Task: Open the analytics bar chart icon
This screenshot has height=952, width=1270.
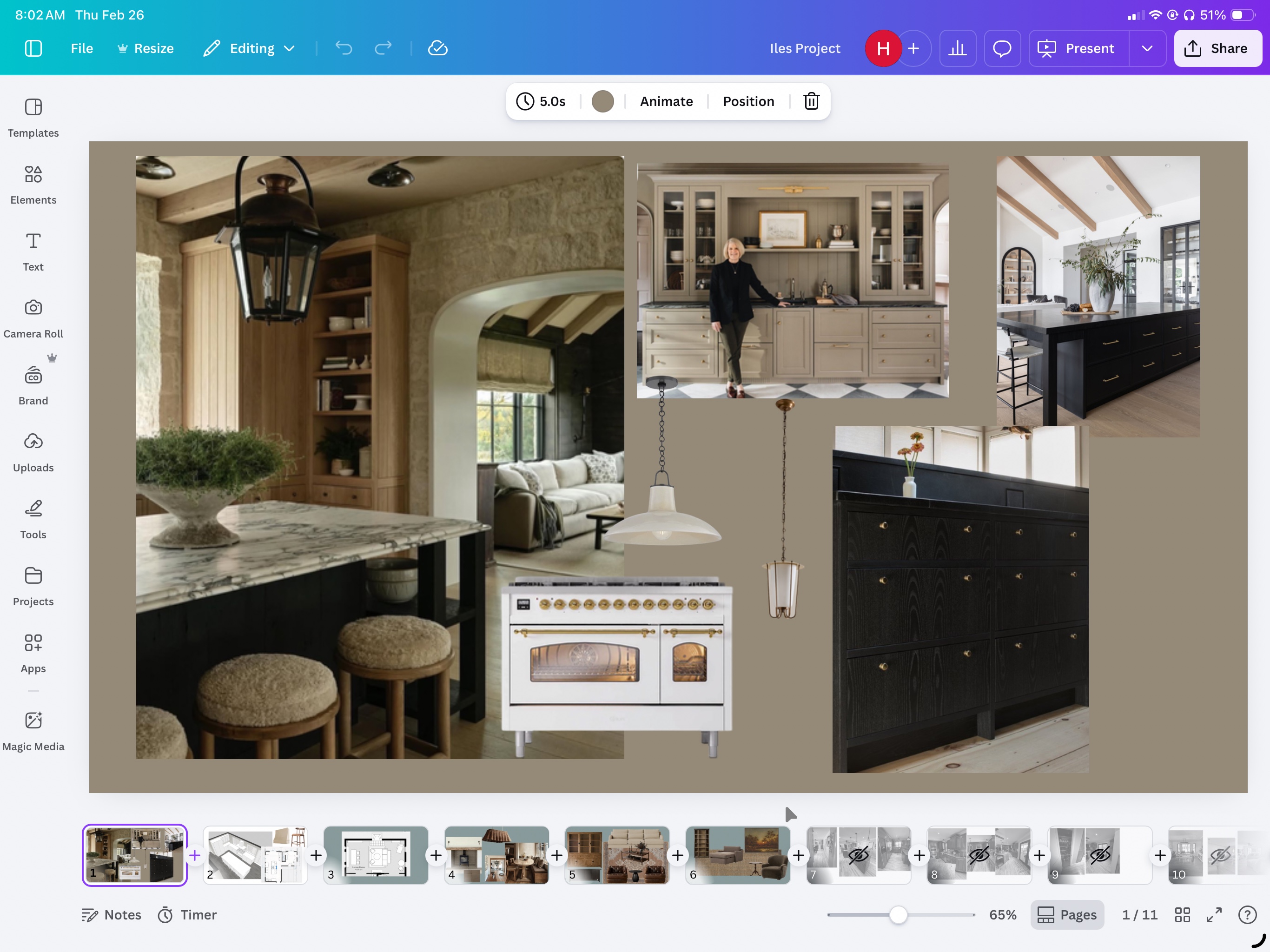Action: coord(957,48)
